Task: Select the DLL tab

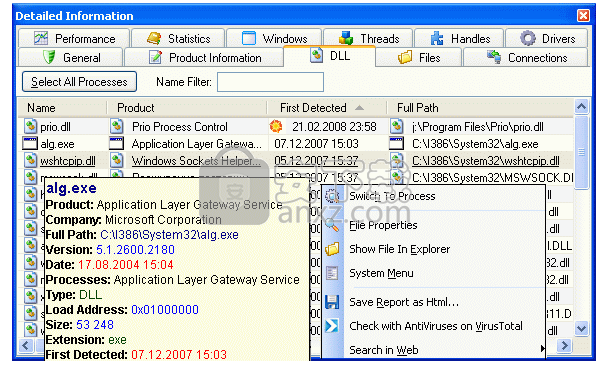Action: tap(329, 56)
